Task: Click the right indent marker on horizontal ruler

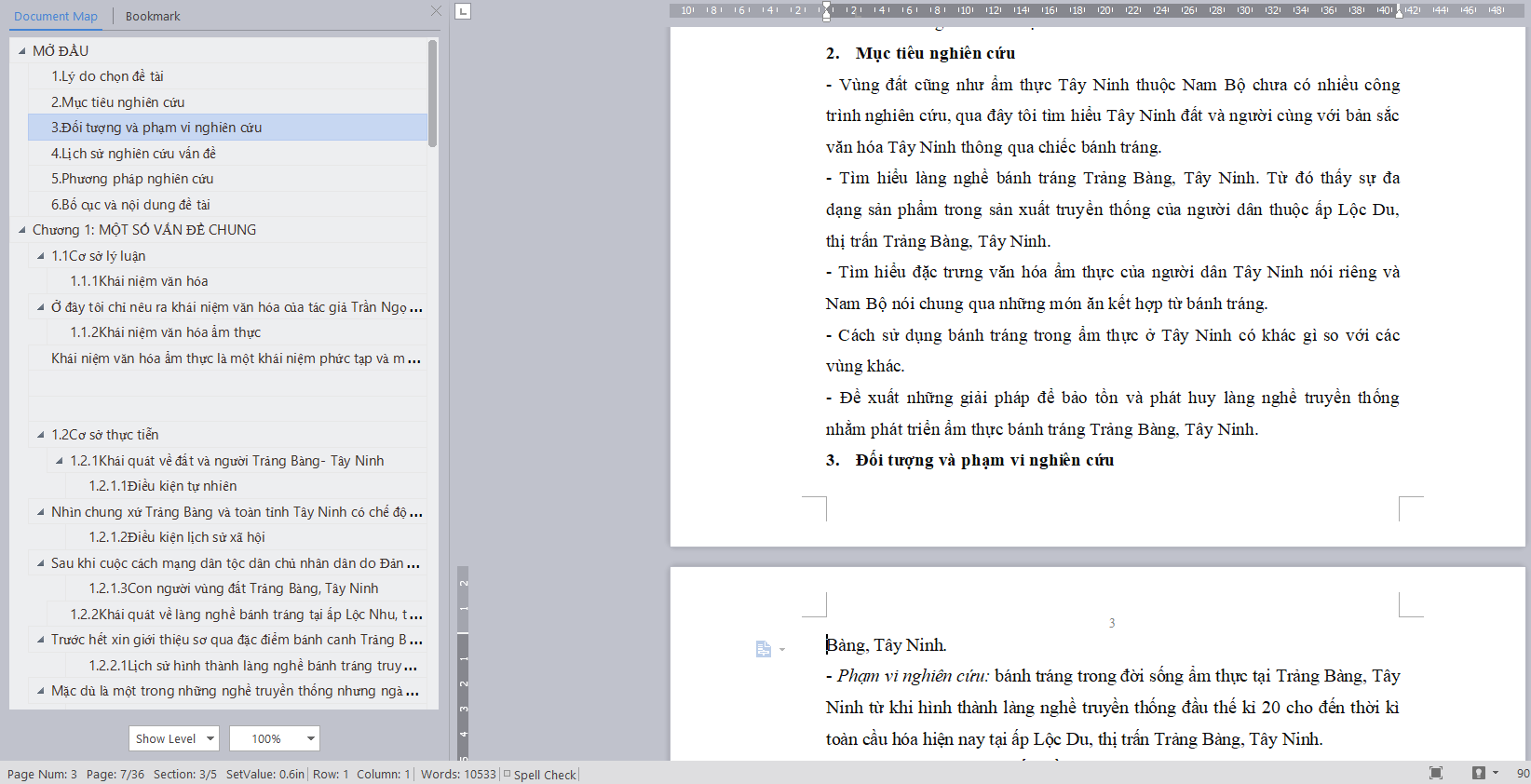Action: point(1399,13)
